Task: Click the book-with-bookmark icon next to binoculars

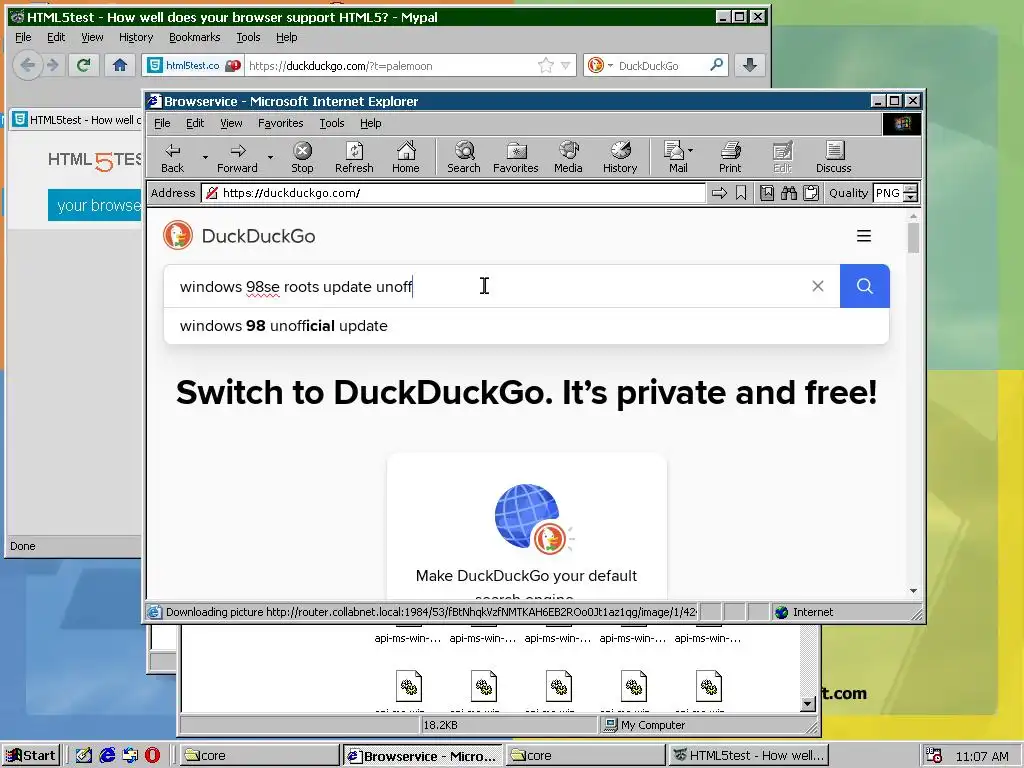Action: (767, 193)
